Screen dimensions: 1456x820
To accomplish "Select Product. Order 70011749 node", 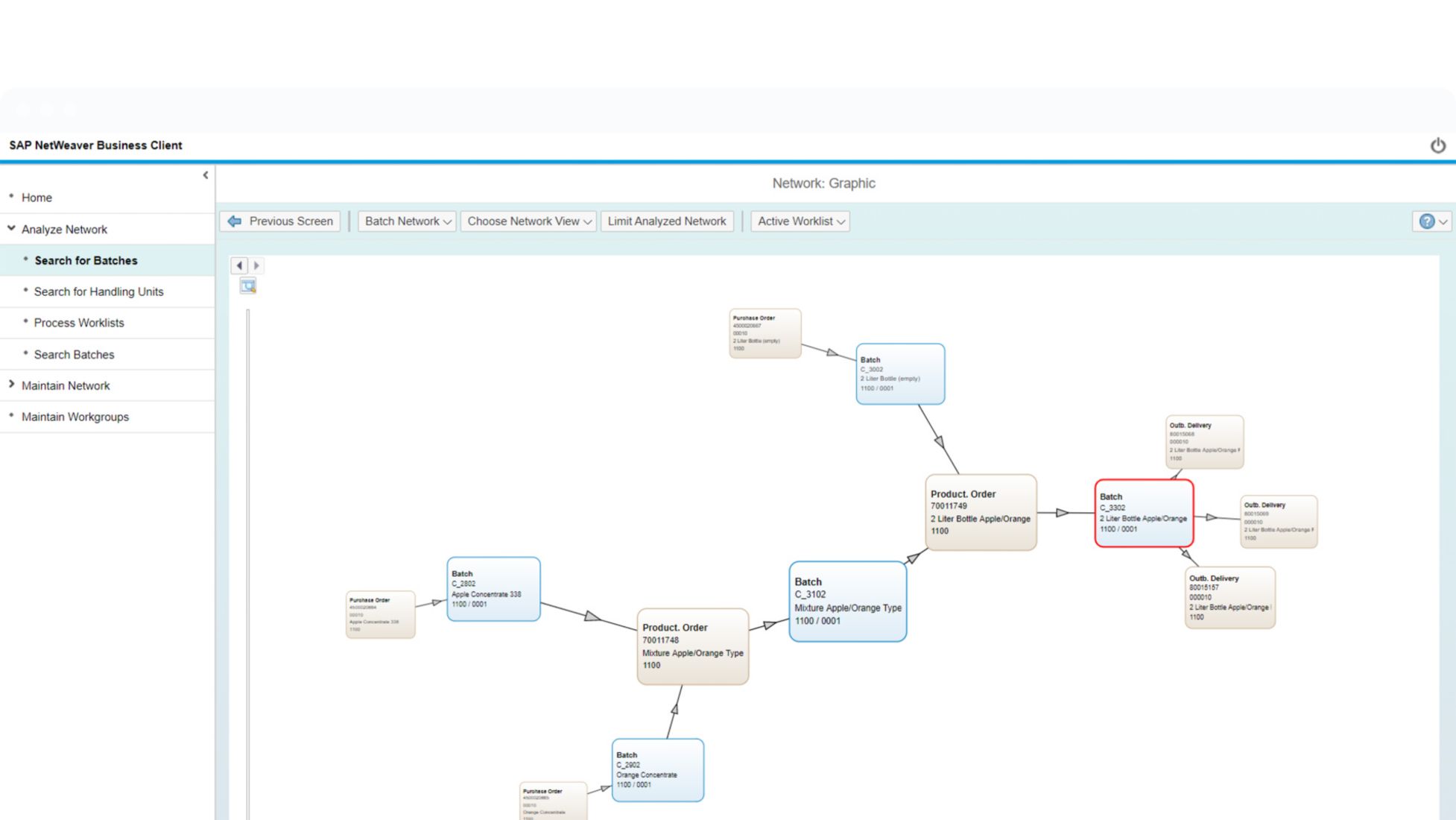I will (980, 512).
